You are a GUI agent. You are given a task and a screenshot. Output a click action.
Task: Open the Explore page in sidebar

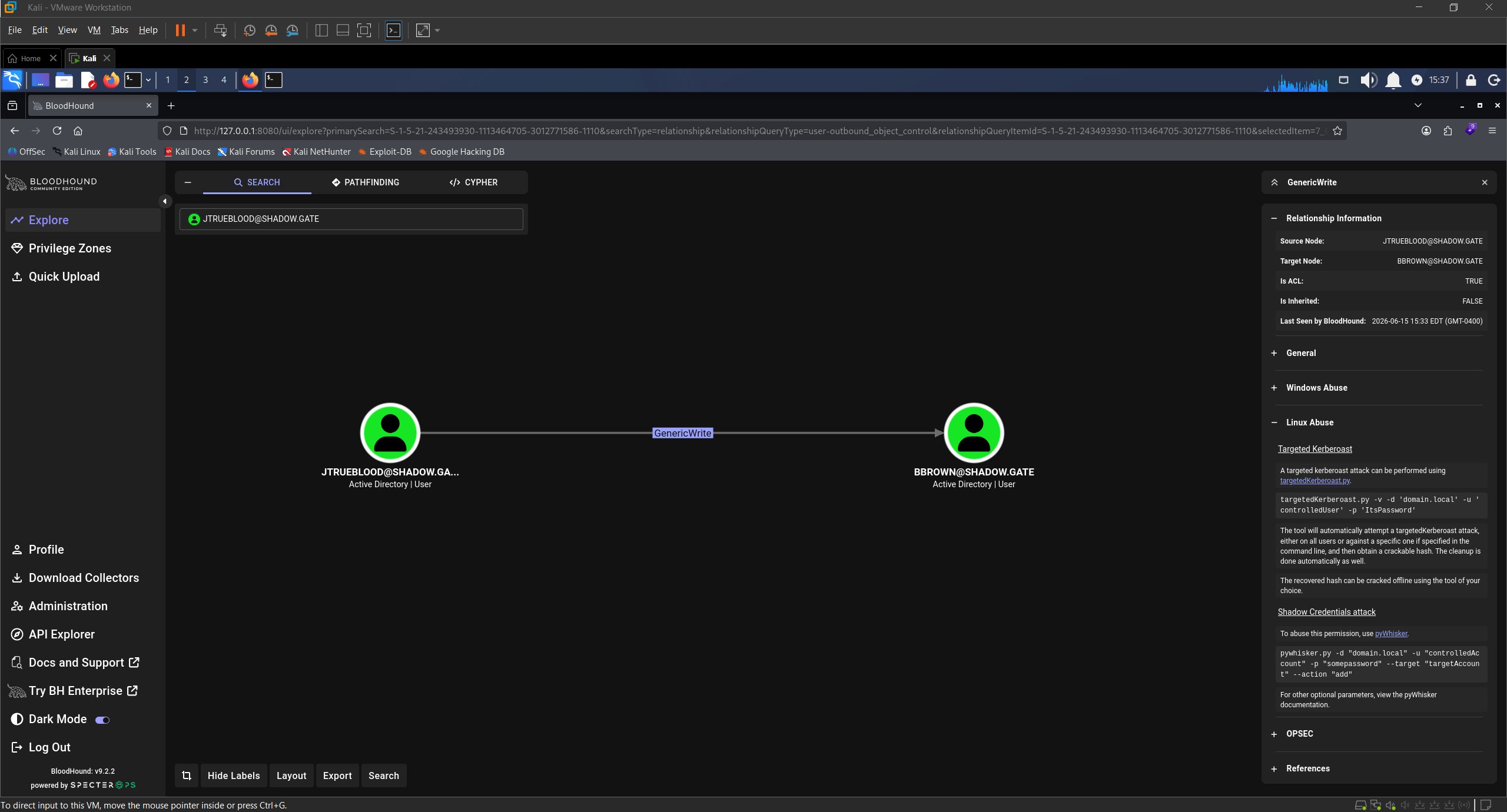click(82, 220)
